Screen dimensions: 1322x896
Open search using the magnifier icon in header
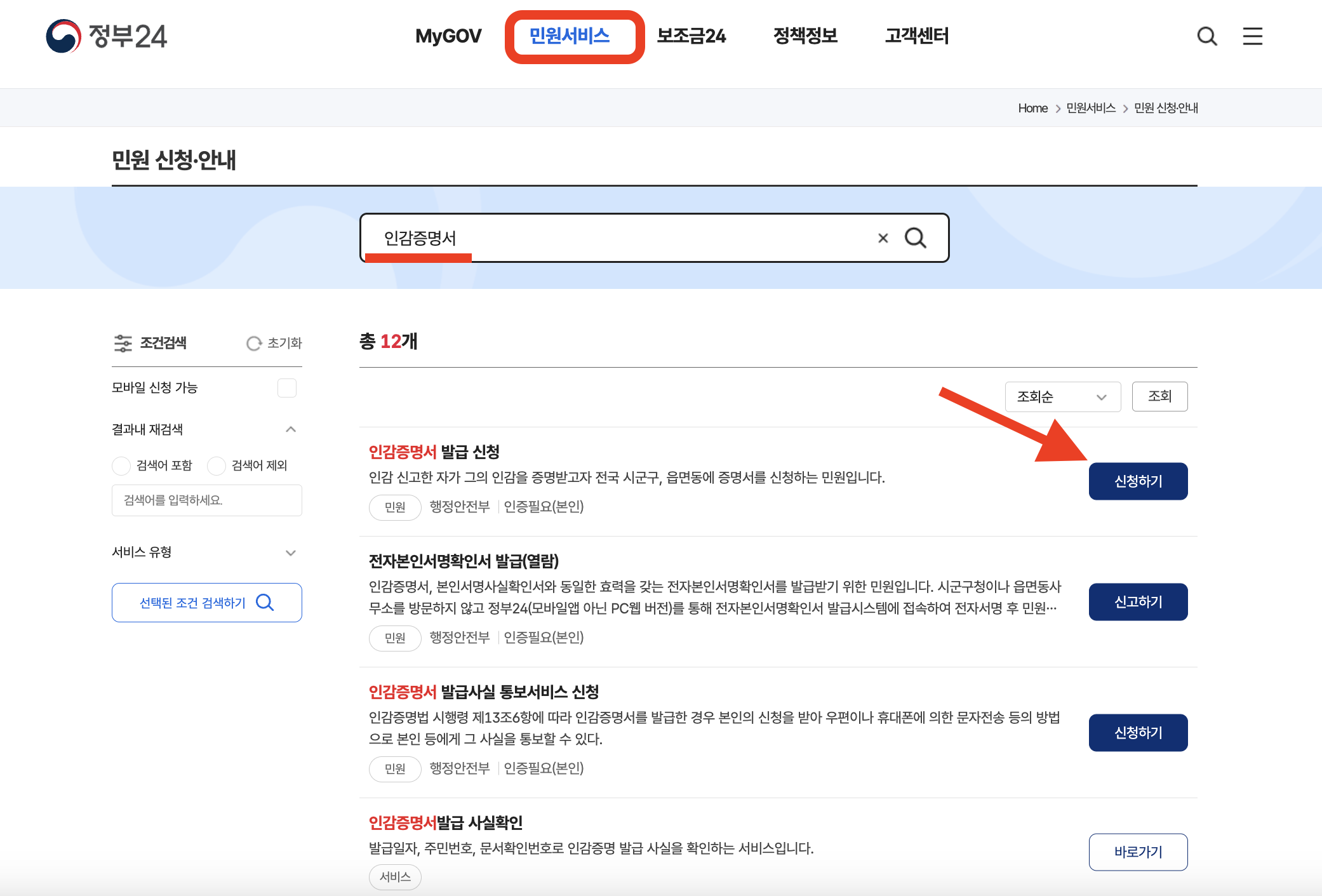[x=1206, y=36]
